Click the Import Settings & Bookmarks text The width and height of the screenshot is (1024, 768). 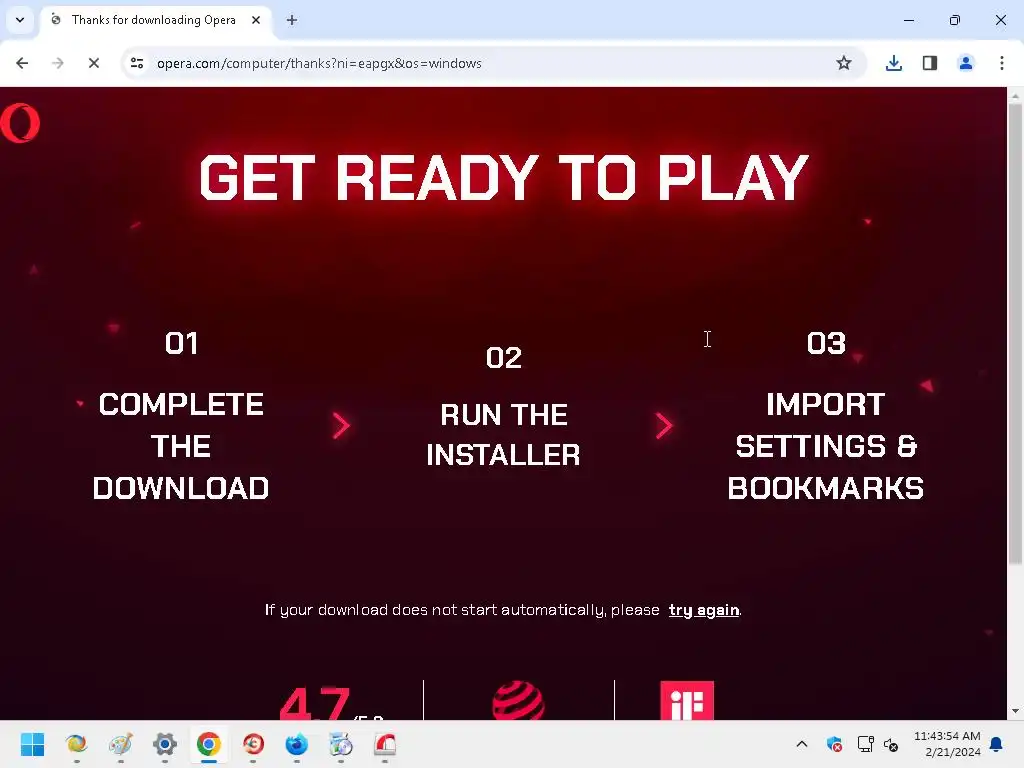pos(825,446)
